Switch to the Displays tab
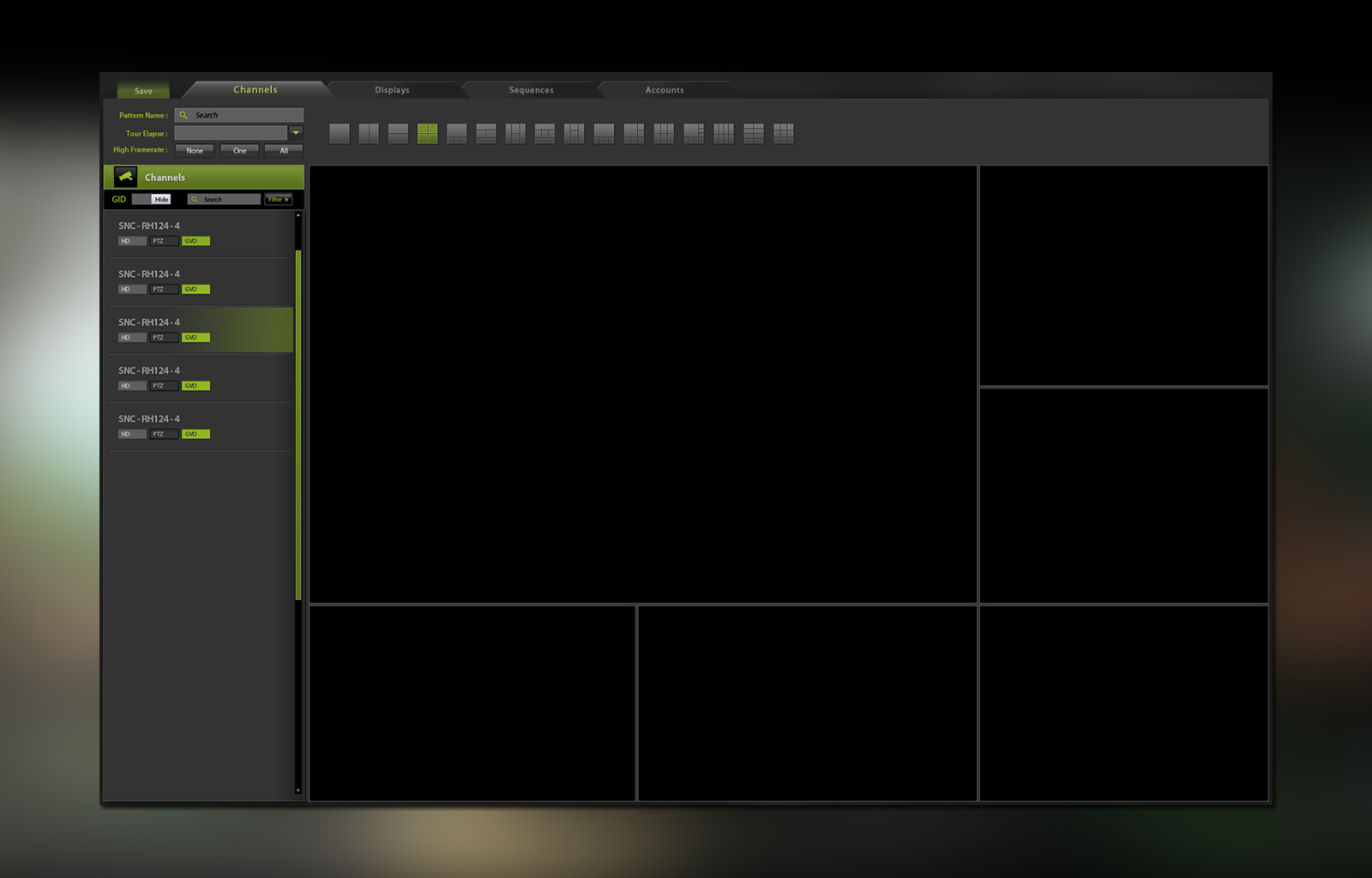Viewport: 1372px width, 878px height. 392,90
